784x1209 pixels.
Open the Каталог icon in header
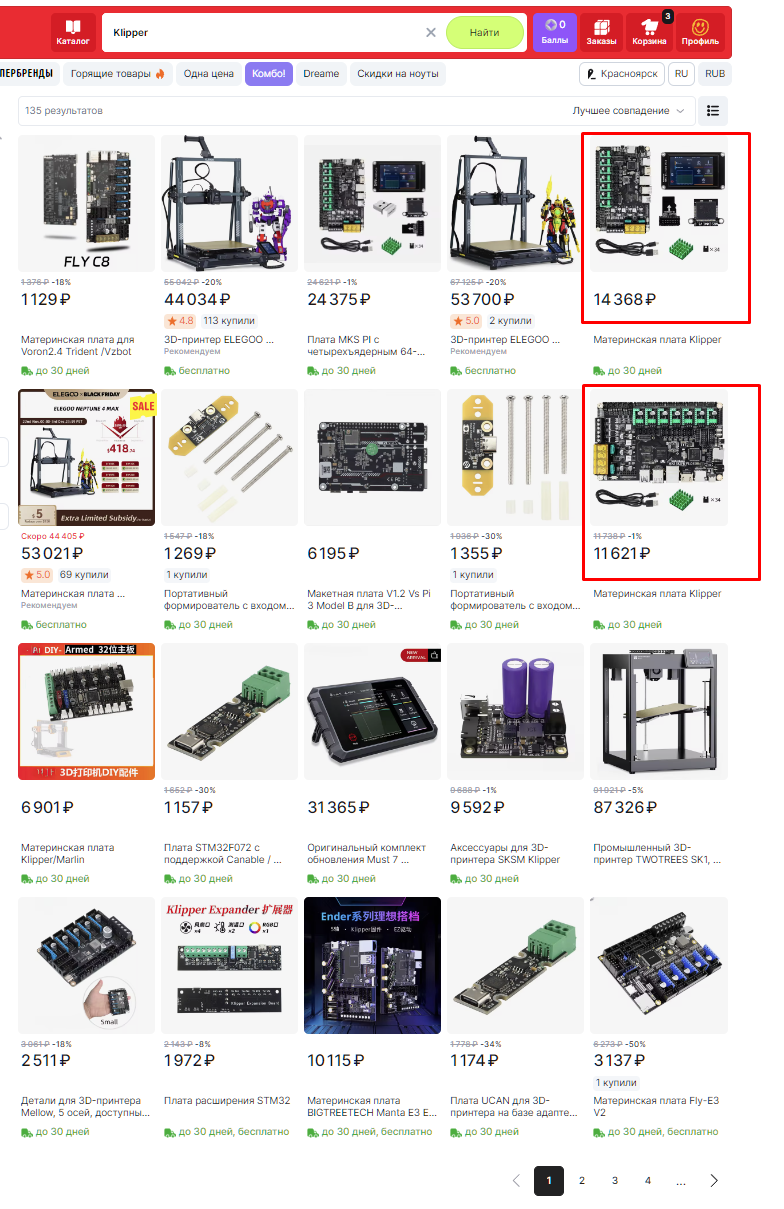[73, 32]
